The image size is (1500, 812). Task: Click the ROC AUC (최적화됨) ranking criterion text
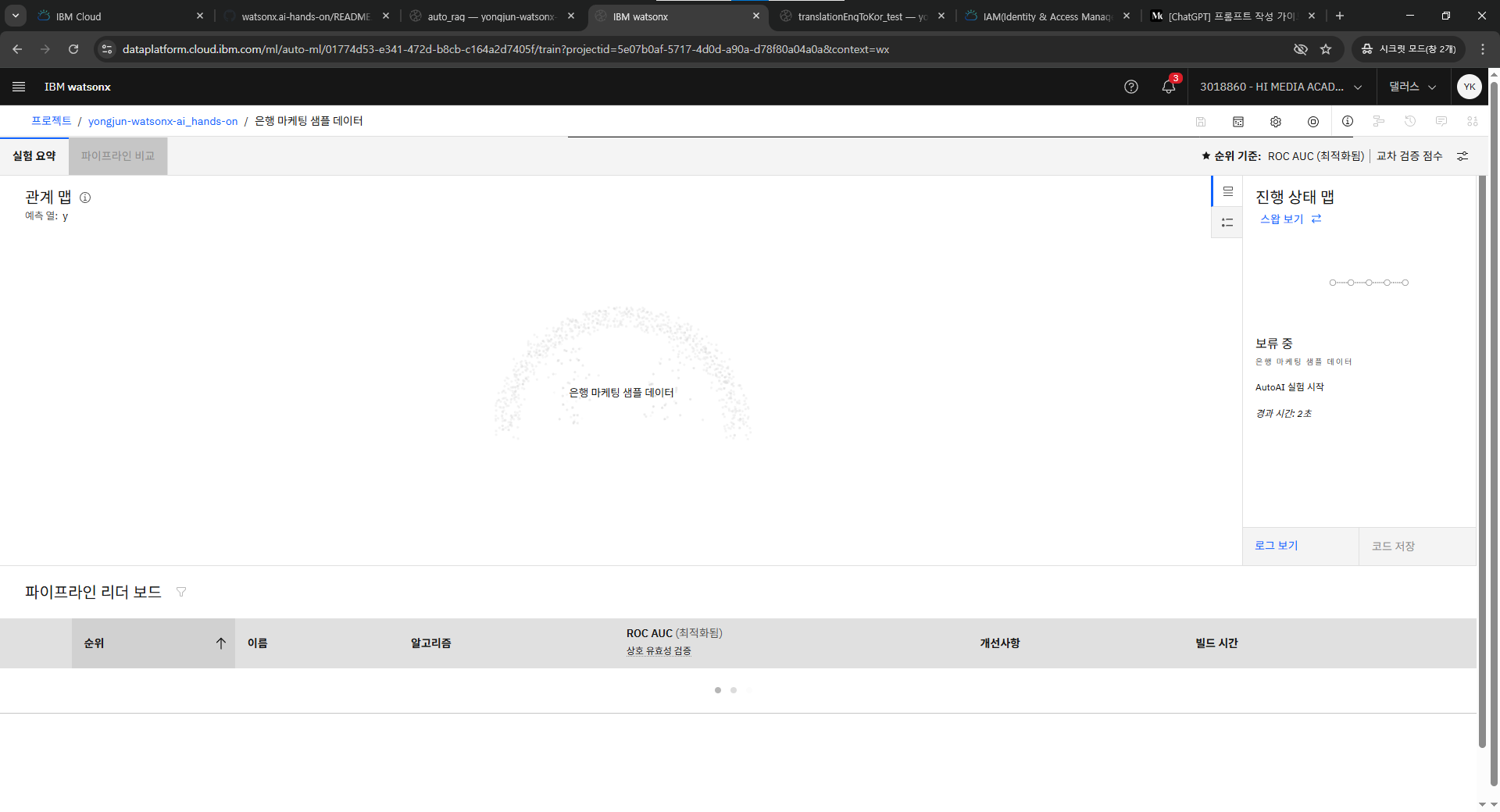tap(1316, 156)
